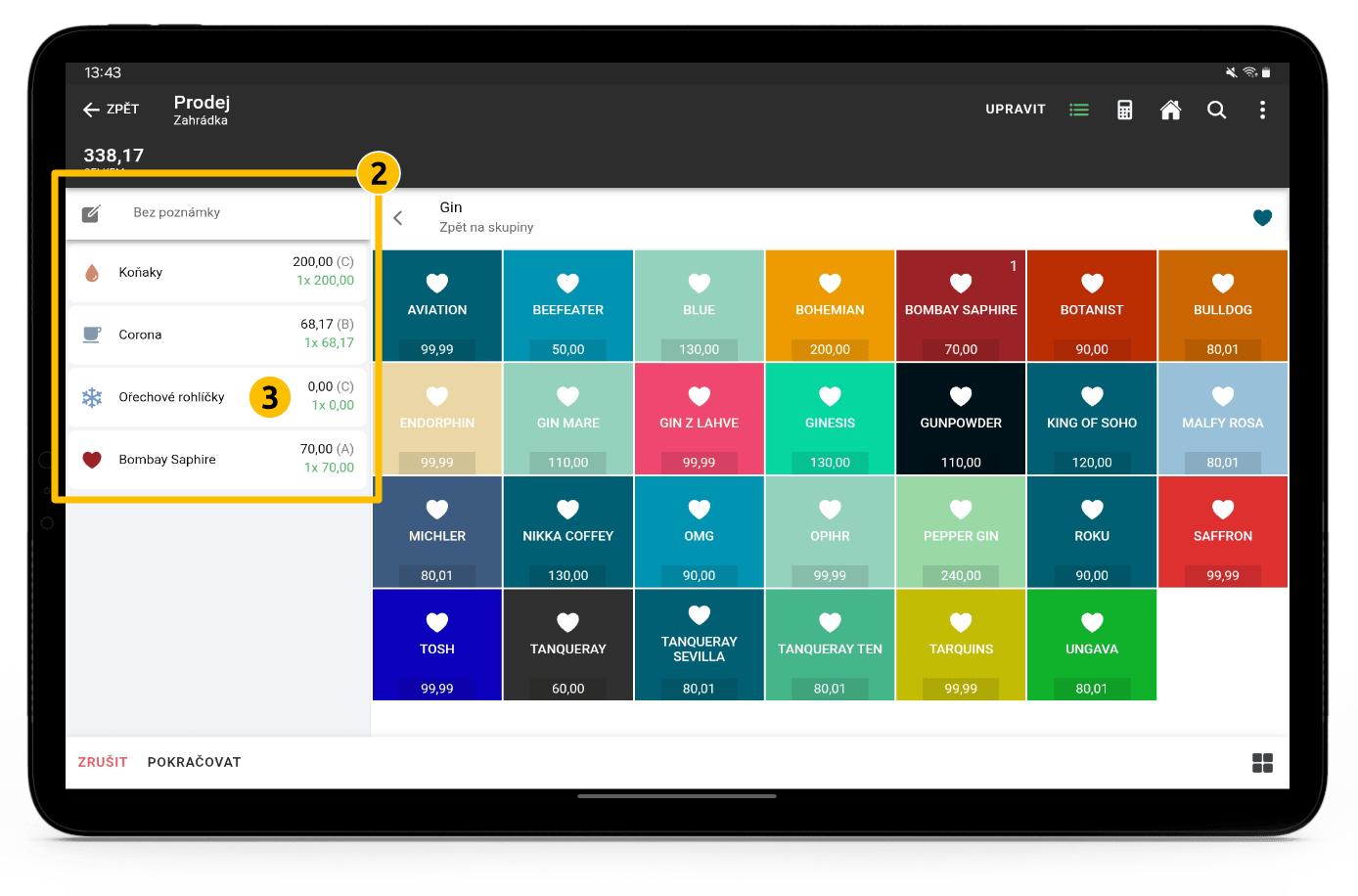1358x896 pixels.
Task: Click the snowflake icon beside Ořechové rohlíčky
Action: tap(92, 397)
